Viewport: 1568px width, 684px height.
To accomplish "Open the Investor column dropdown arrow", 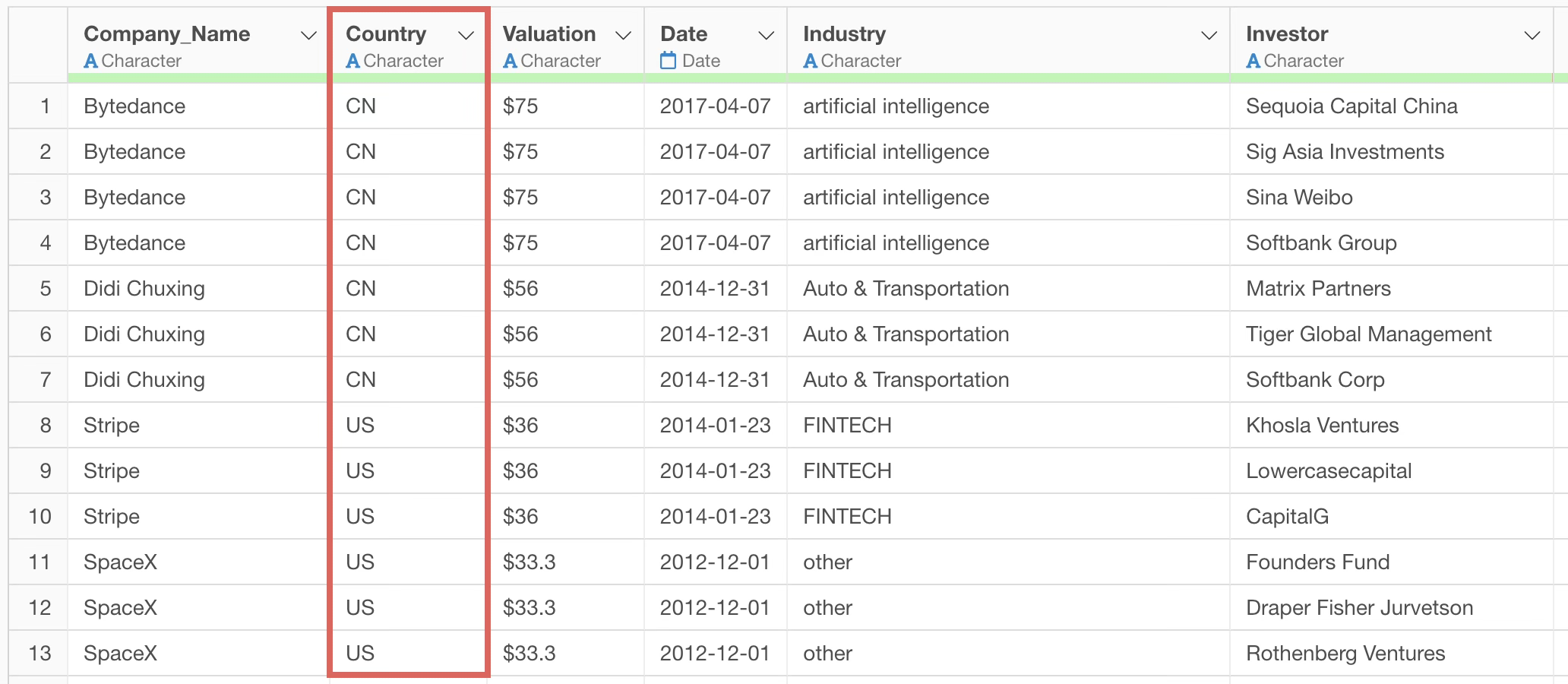I will point(1532,36).
